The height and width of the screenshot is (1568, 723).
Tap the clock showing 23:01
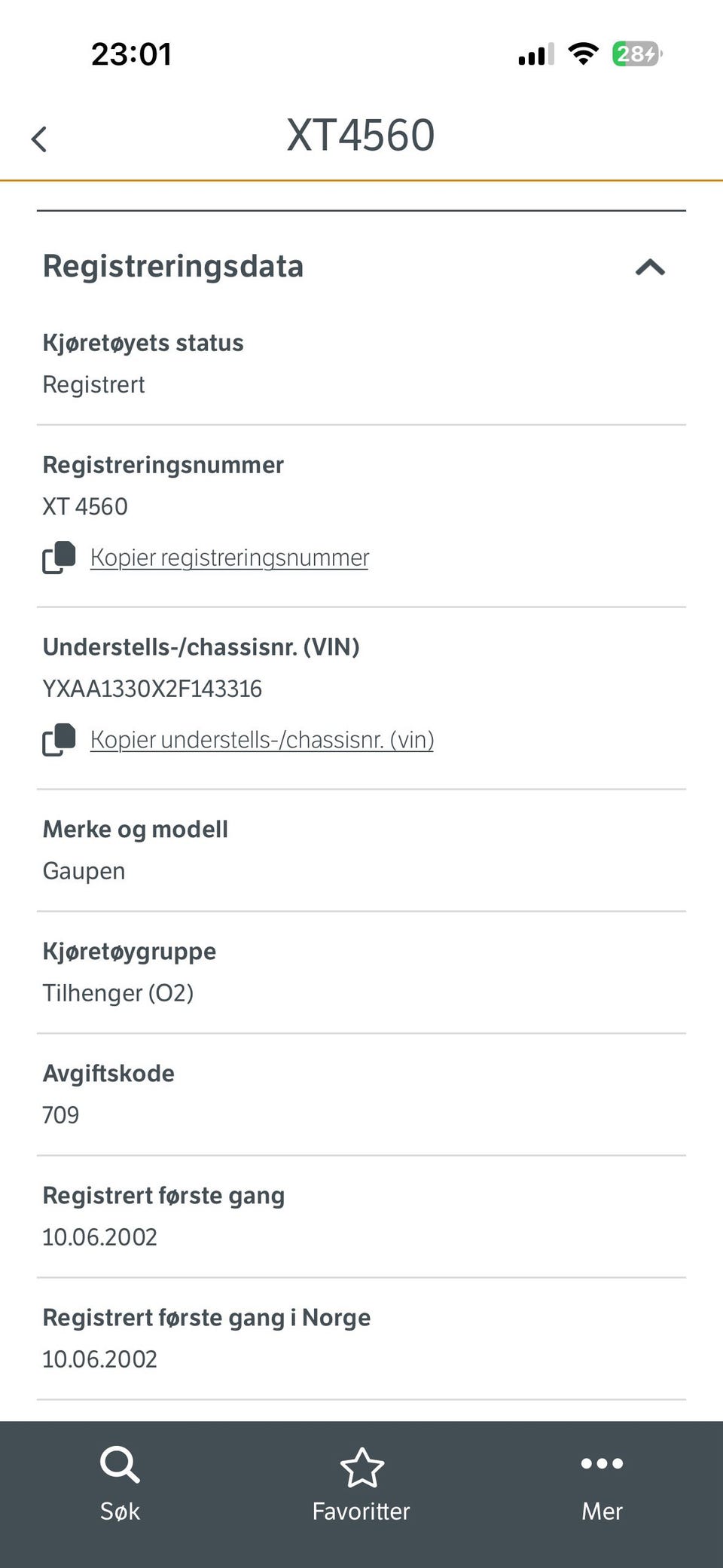coord(132,54)
